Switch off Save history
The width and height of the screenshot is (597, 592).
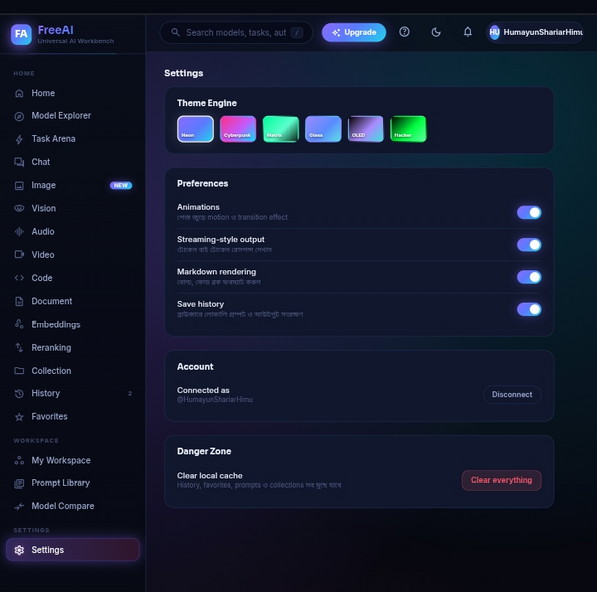[x=529, y=310]
